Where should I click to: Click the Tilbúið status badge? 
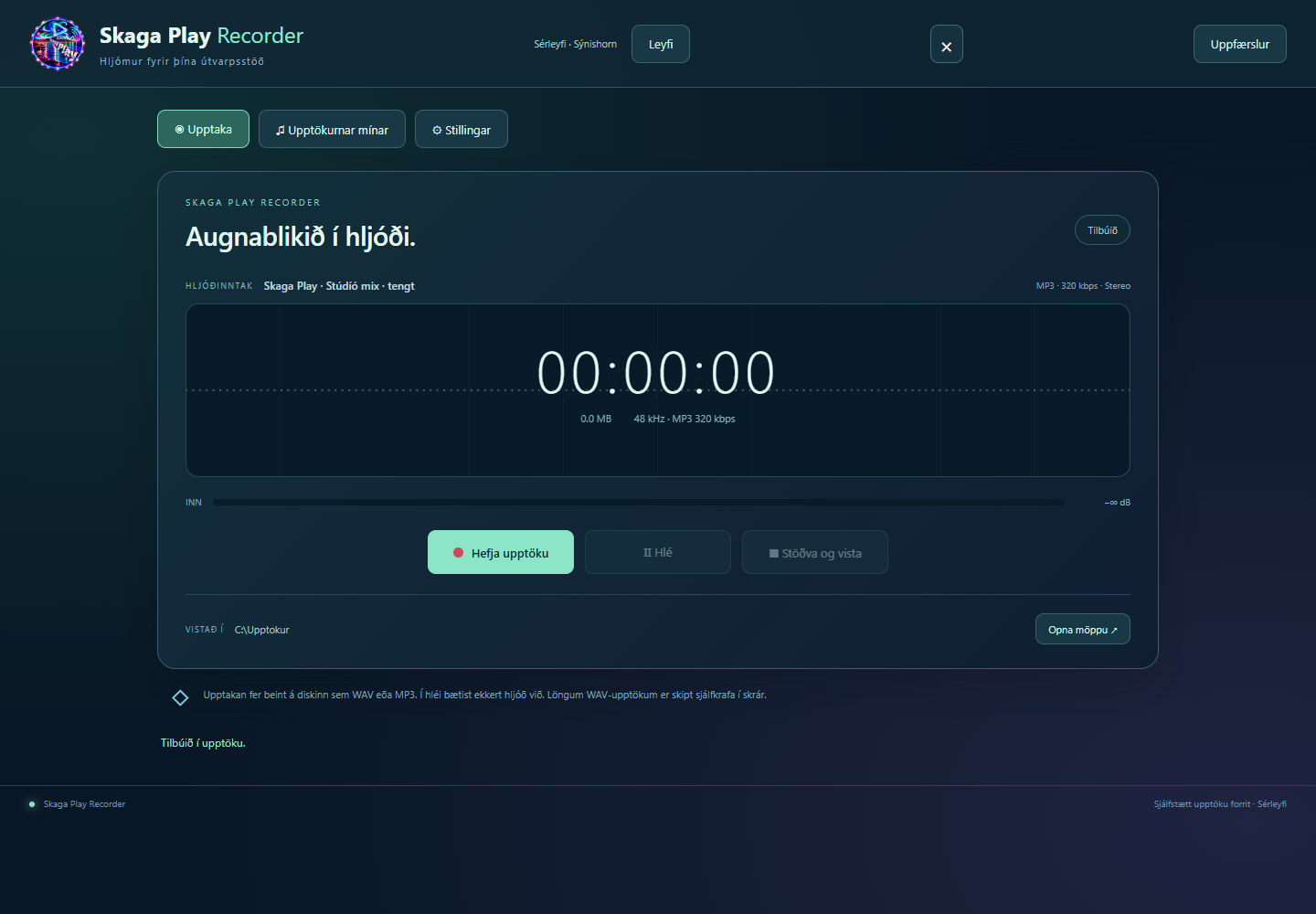tap(1102, 230)
